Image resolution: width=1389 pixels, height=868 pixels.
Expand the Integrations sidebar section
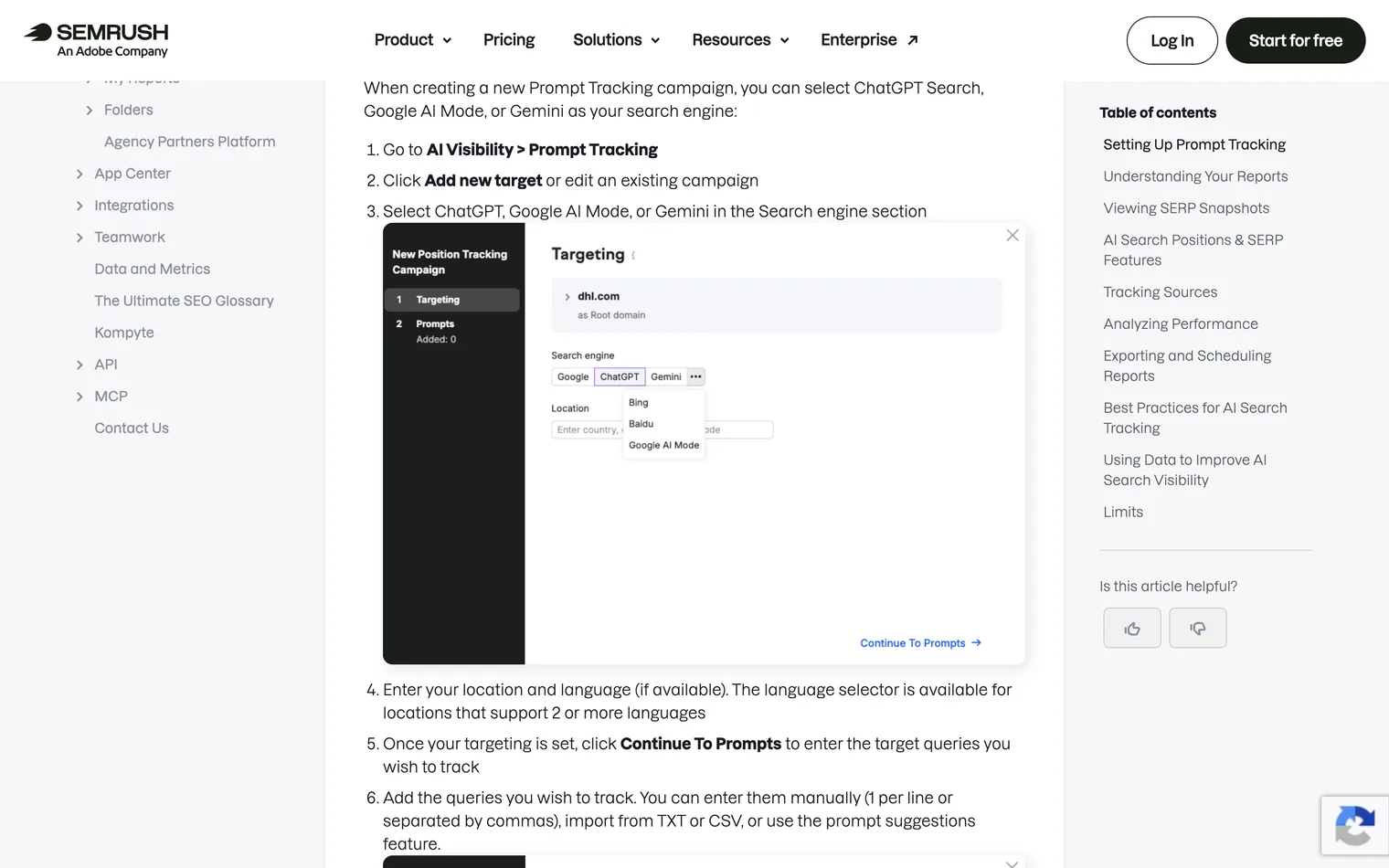pyautogui.click(x=80, y=206)
